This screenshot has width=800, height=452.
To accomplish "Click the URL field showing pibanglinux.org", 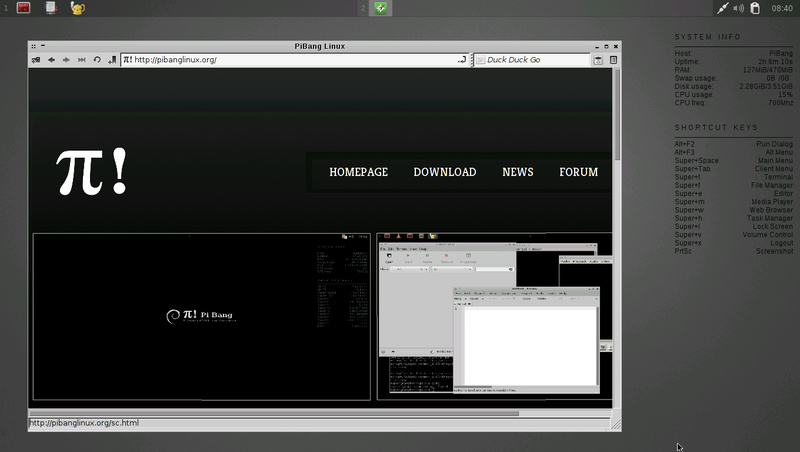I will click(294, 60).
